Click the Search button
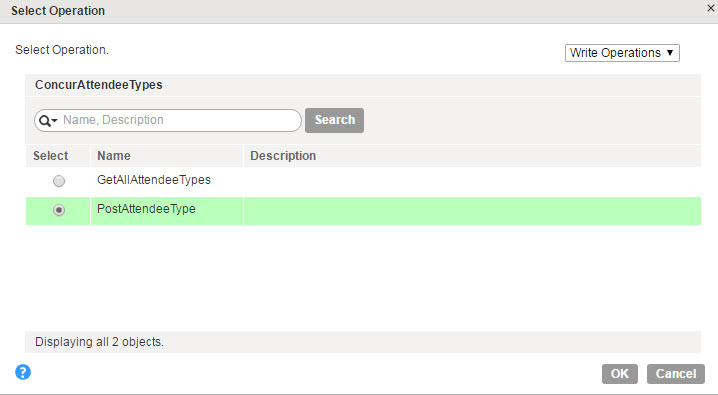The width and height of the screenshot is (718, 395). (334, 120)
